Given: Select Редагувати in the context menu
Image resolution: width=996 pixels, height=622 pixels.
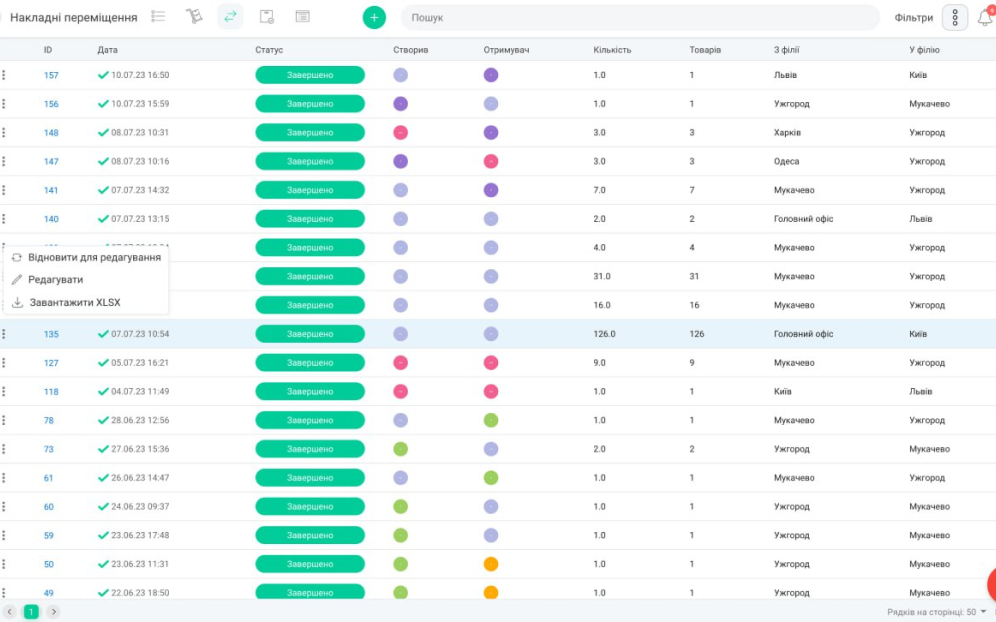Looking at the screenshot, I should click(55, 280).
